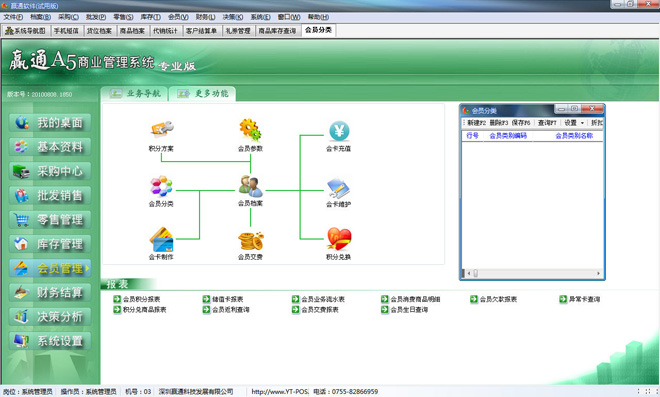Click the 行号 column header
This screenshot has height=397, width=660.
click(473, 136)
